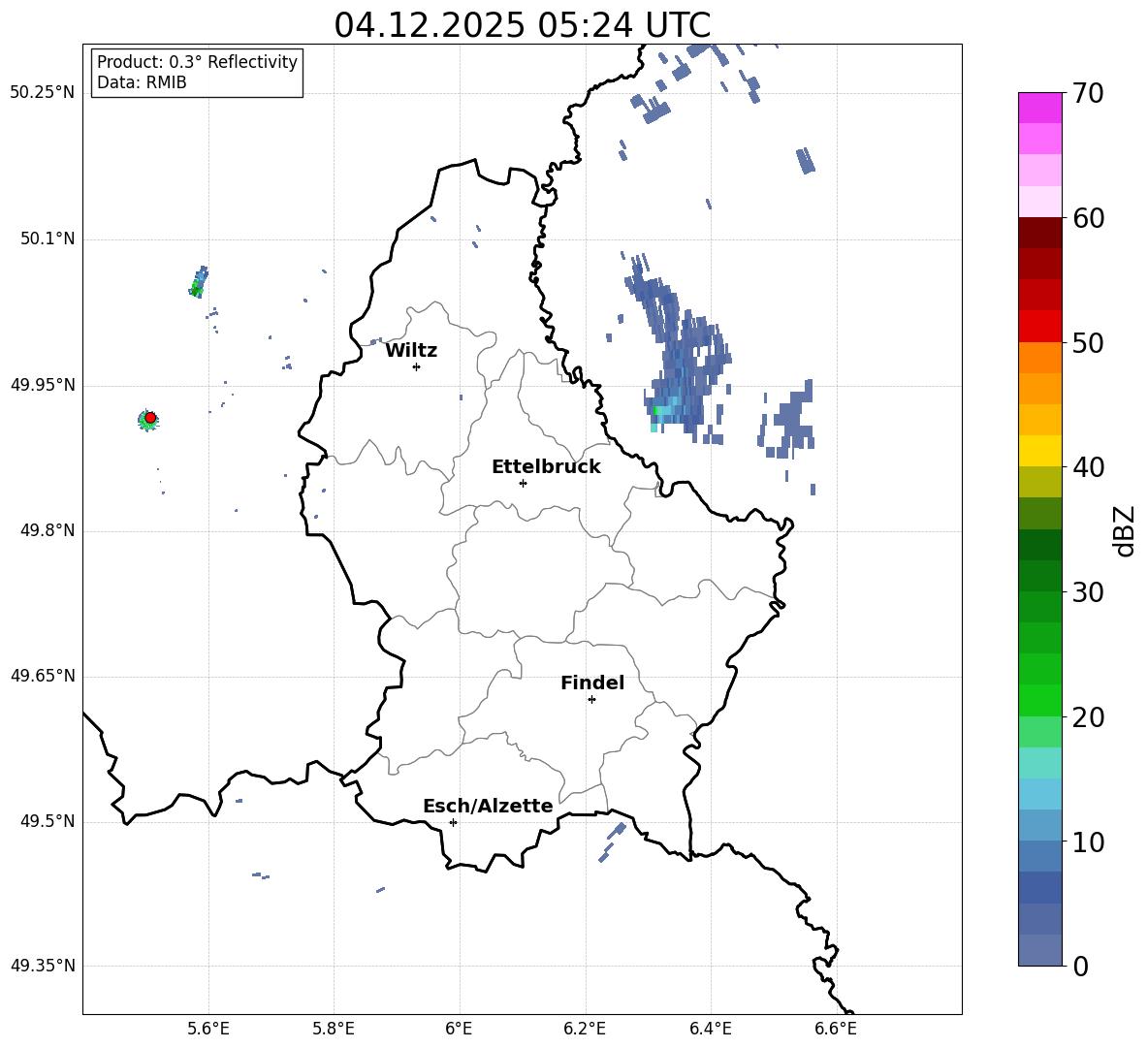
Task: Click the 5.8°E longitude label
Action: (x=334, y=1030)
